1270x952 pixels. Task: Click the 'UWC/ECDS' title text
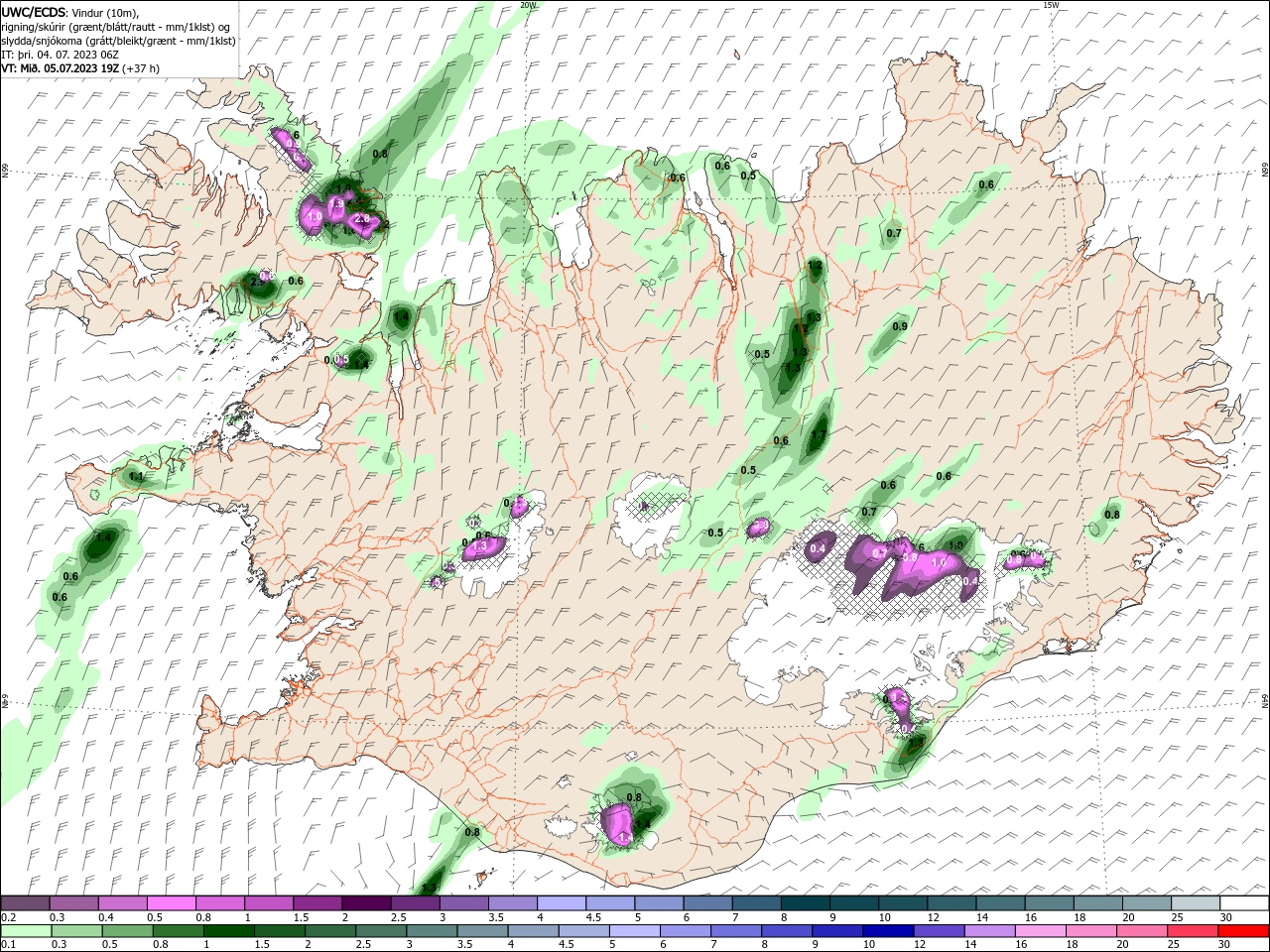point(33,11)
